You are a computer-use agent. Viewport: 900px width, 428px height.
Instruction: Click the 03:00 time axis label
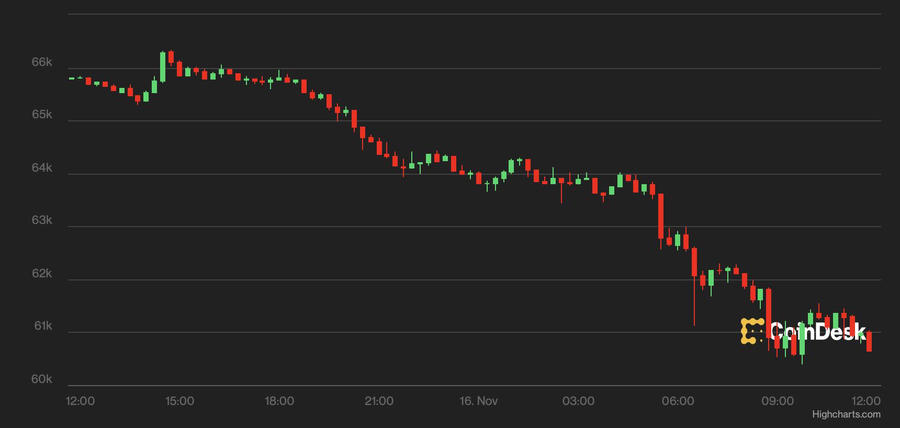(x=578, y=401)
